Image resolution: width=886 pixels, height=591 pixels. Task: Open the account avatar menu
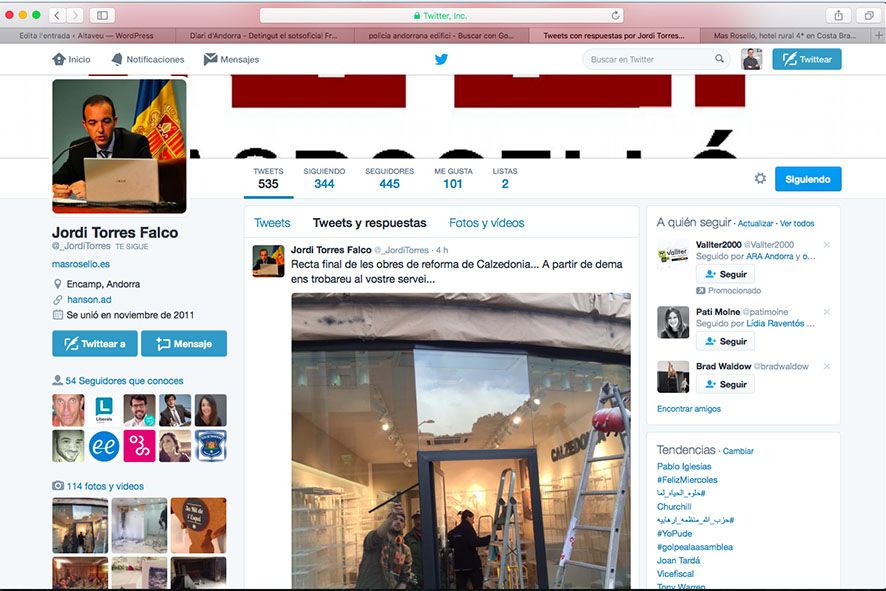pos(751,59)
